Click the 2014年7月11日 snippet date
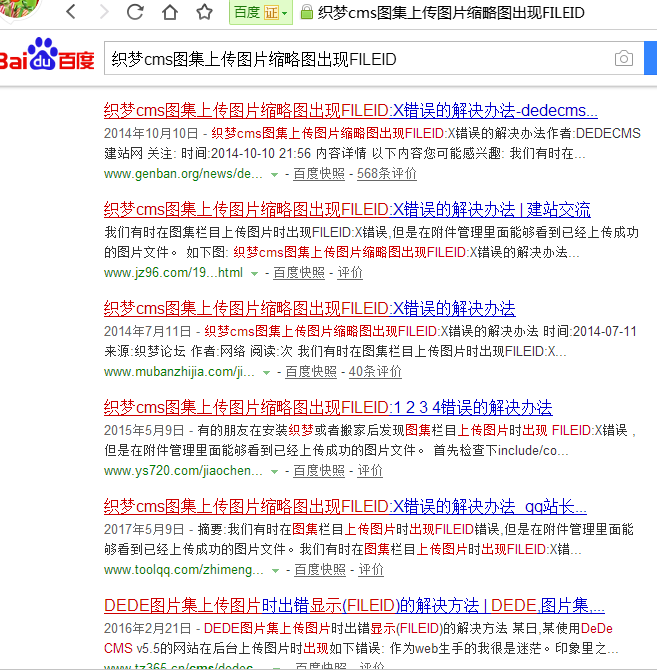657x670 pixels. tap(147, 331)
